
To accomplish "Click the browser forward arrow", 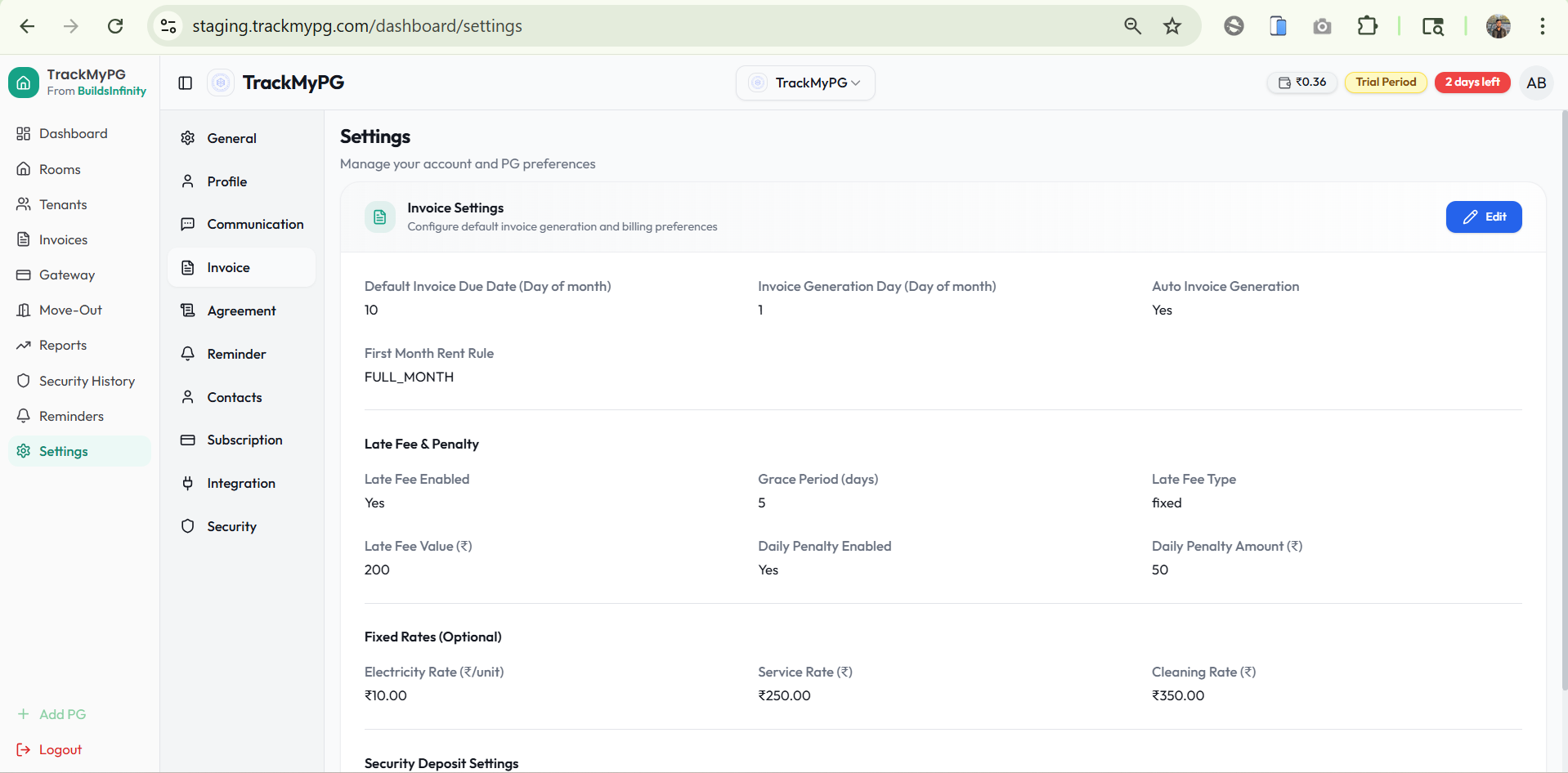I will click(71, 26).
